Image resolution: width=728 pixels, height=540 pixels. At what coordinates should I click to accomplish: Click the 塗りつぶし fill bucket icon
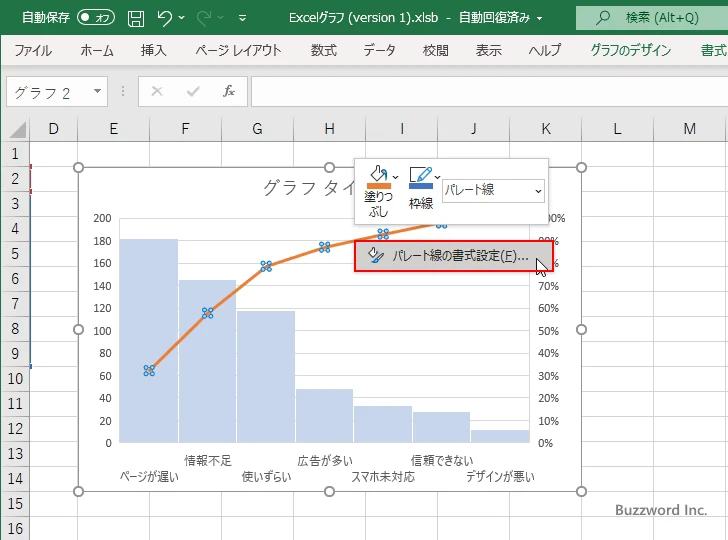[378, 177]
